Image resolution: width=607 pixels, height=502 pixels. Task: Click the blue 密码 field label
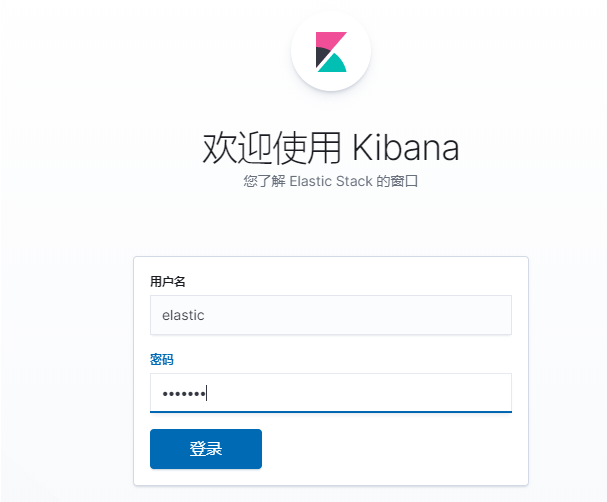pos(162,359)
